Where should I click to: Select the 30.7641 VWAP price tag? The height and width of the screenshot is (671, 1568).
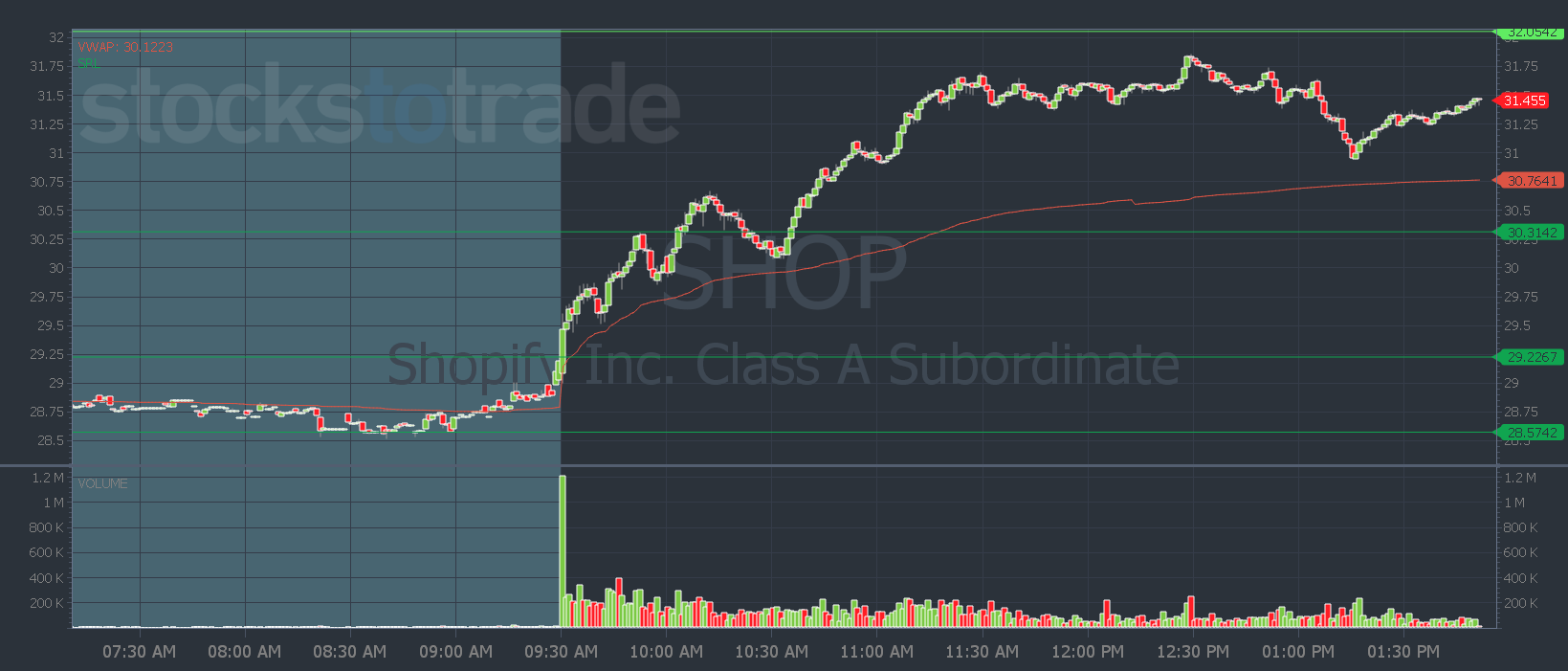click(1532, 181)
